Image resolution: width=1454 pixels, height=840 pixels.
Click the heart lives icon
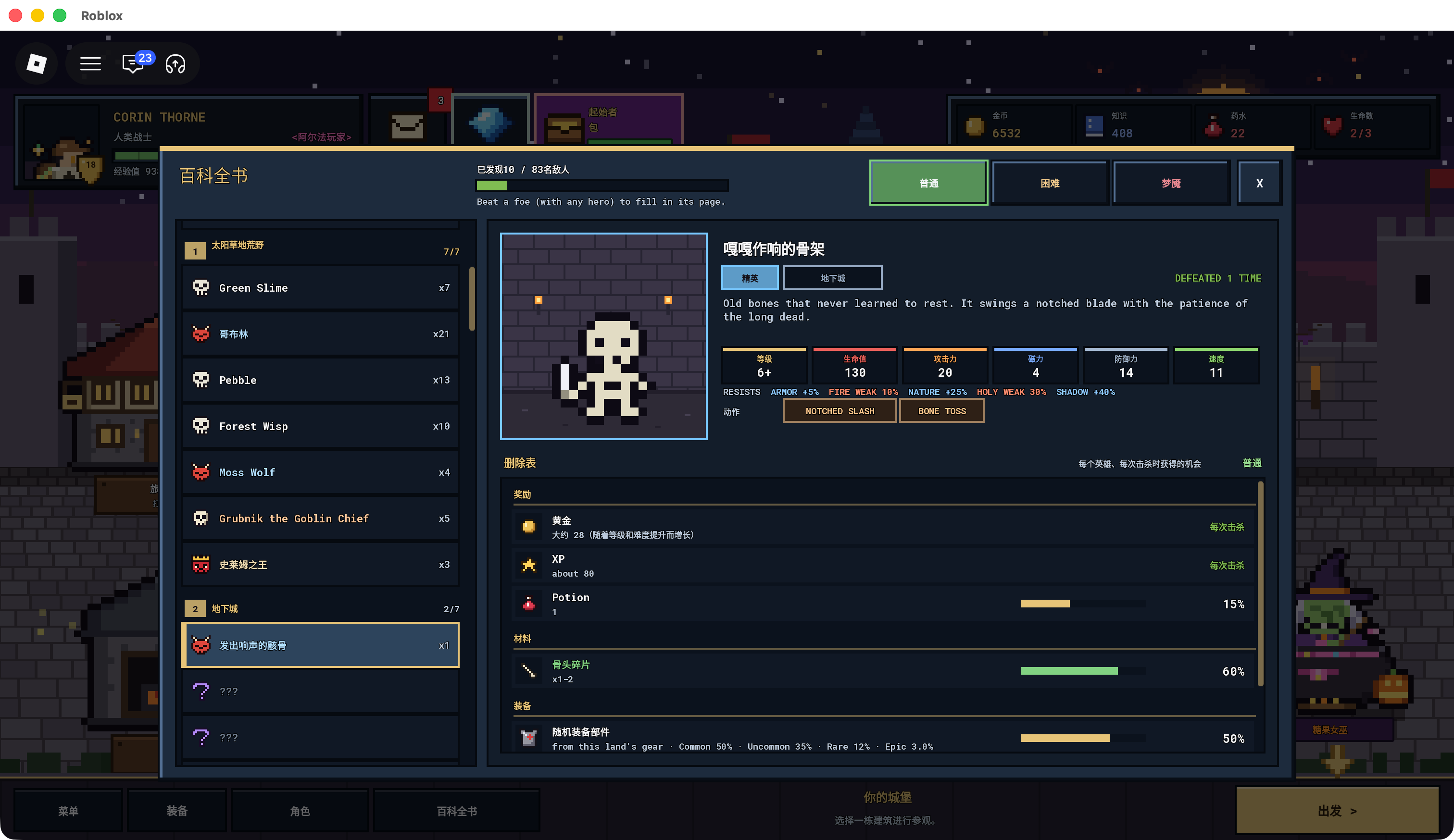click(1332, 126)
